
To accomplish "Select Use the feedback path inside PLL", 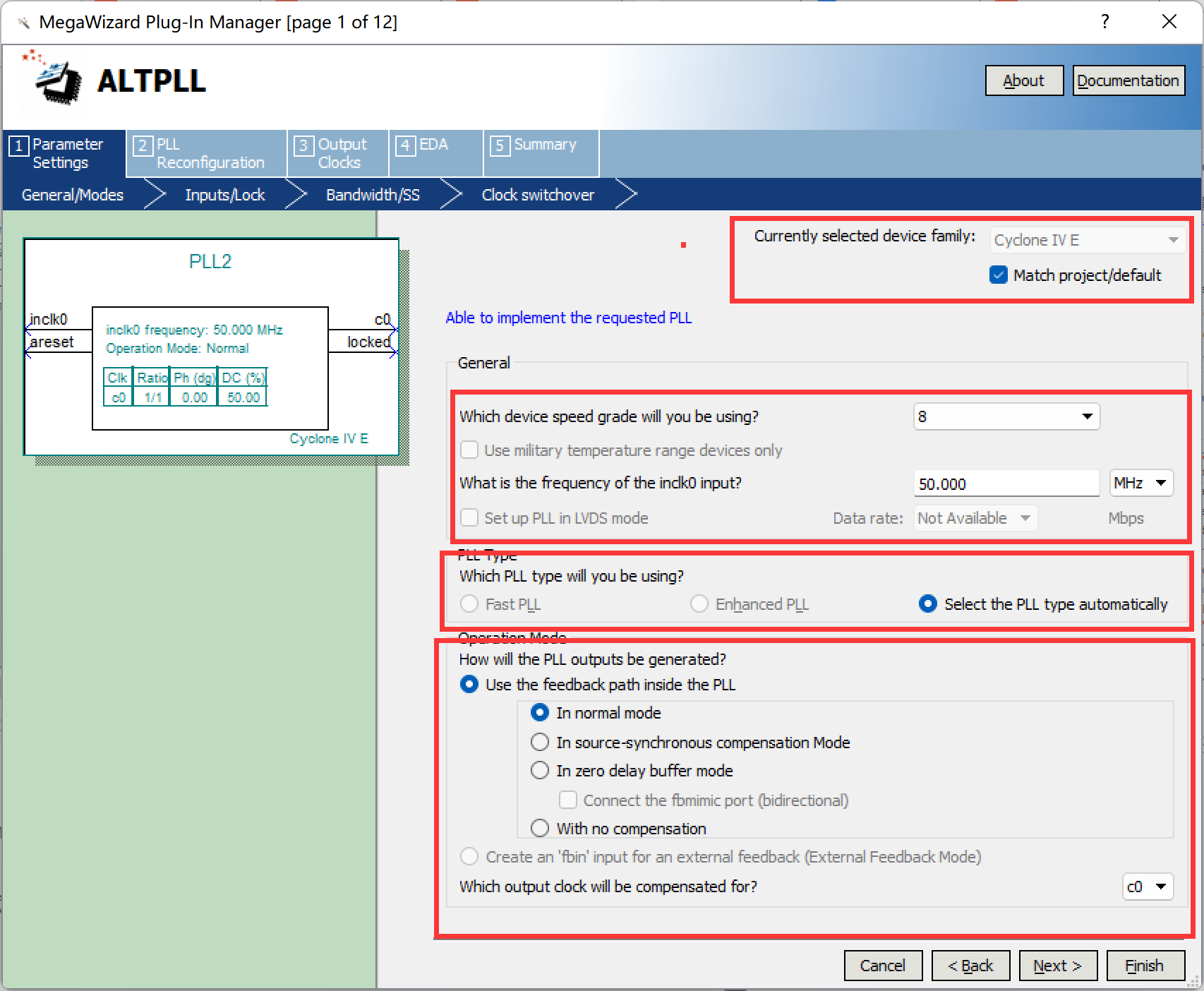I will (469, 685).
